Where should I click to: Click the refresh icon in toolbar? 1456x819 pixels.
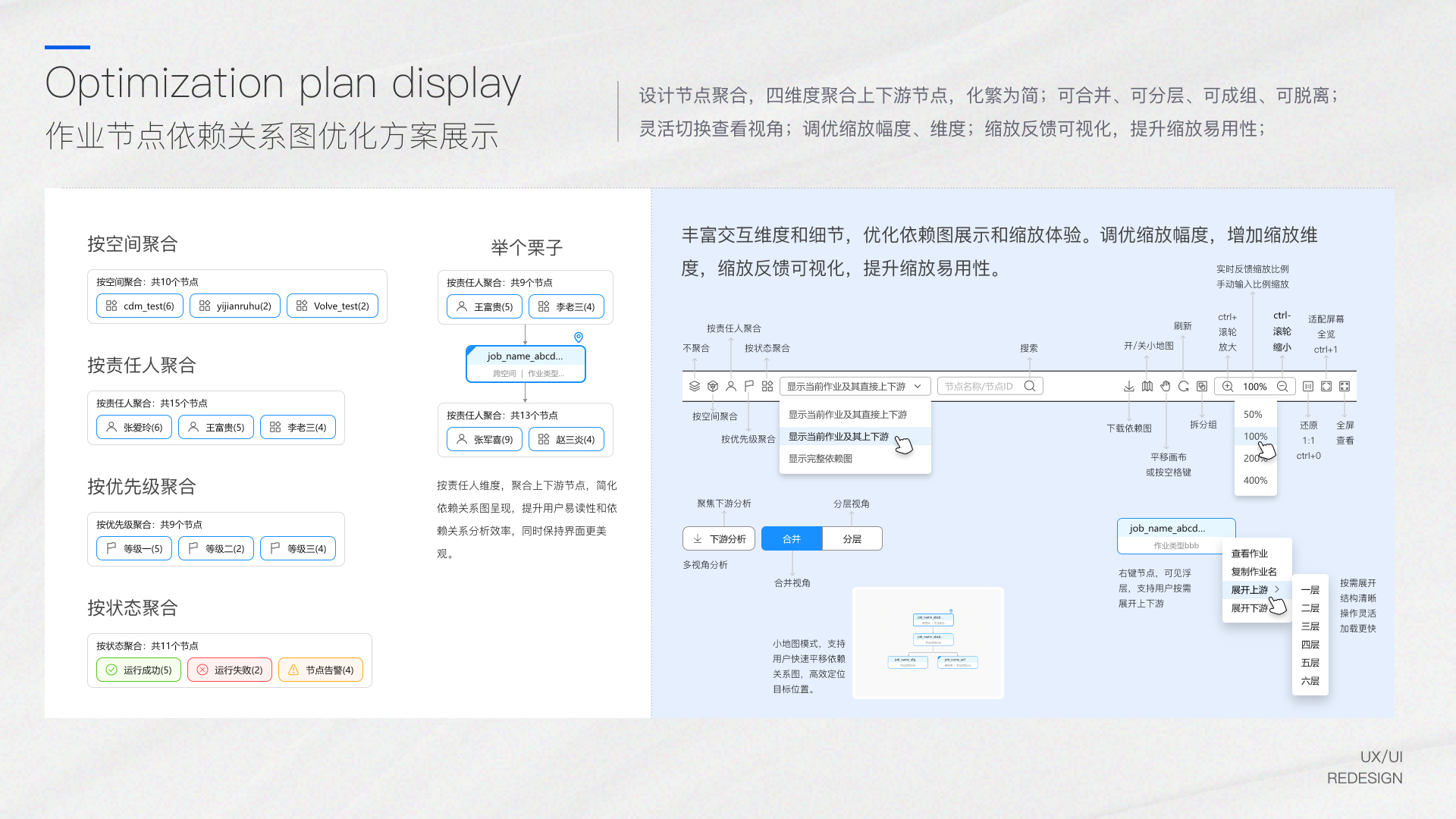pos(1184,387)
